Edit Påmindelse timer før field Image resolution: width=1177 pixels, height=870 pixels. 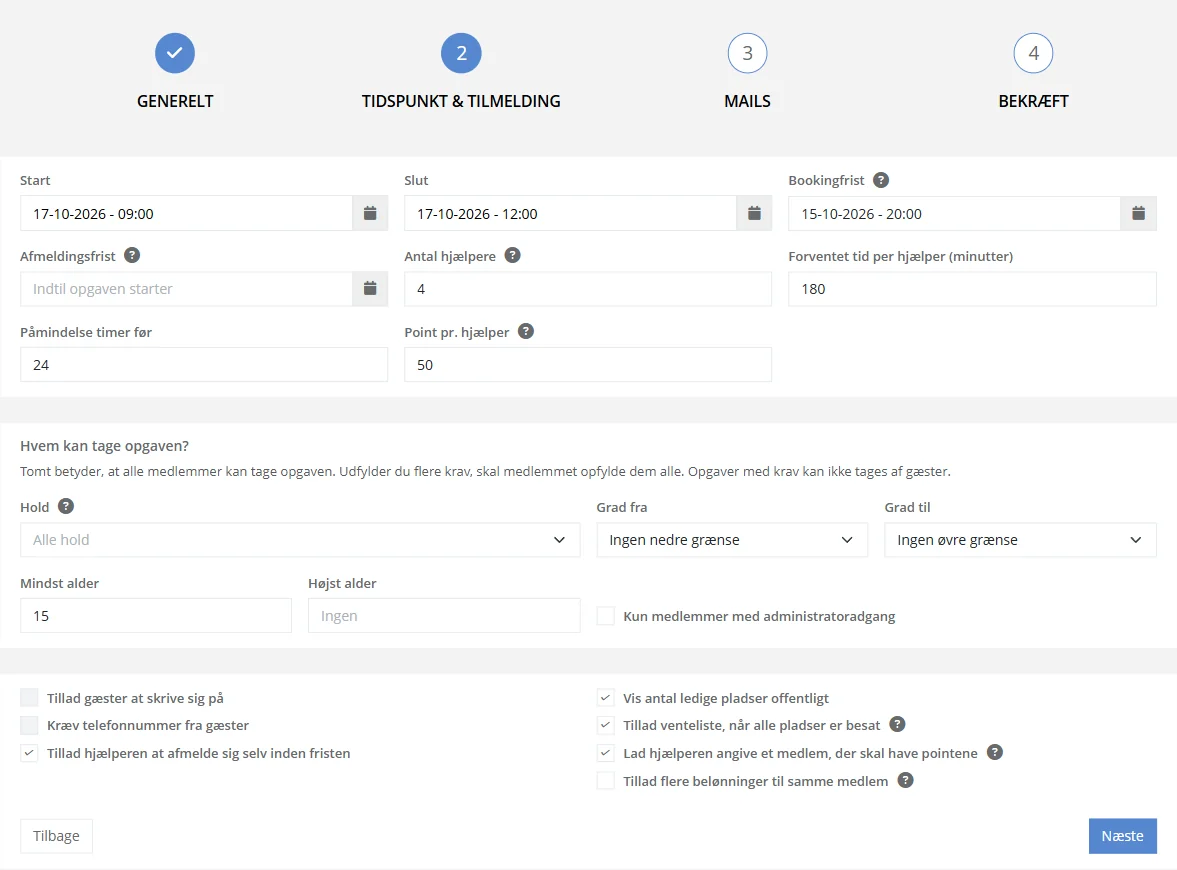coord(204,365)
